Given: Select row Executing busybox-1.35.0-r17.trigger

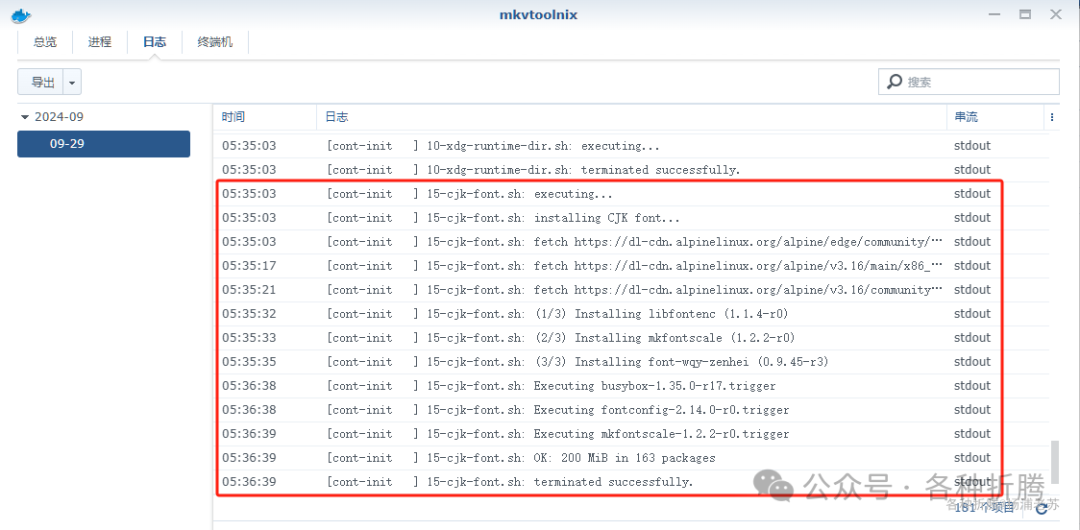Looking at the screenshot, I should pyautogui.click(x=631, y=386).
